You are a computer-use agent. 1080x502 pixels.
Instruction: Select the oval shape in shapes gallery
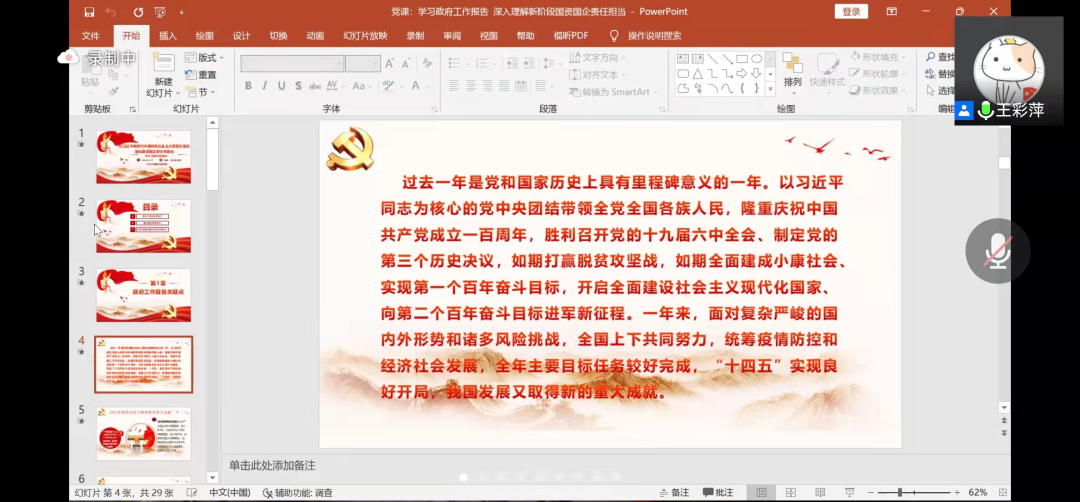pos(757,59)
